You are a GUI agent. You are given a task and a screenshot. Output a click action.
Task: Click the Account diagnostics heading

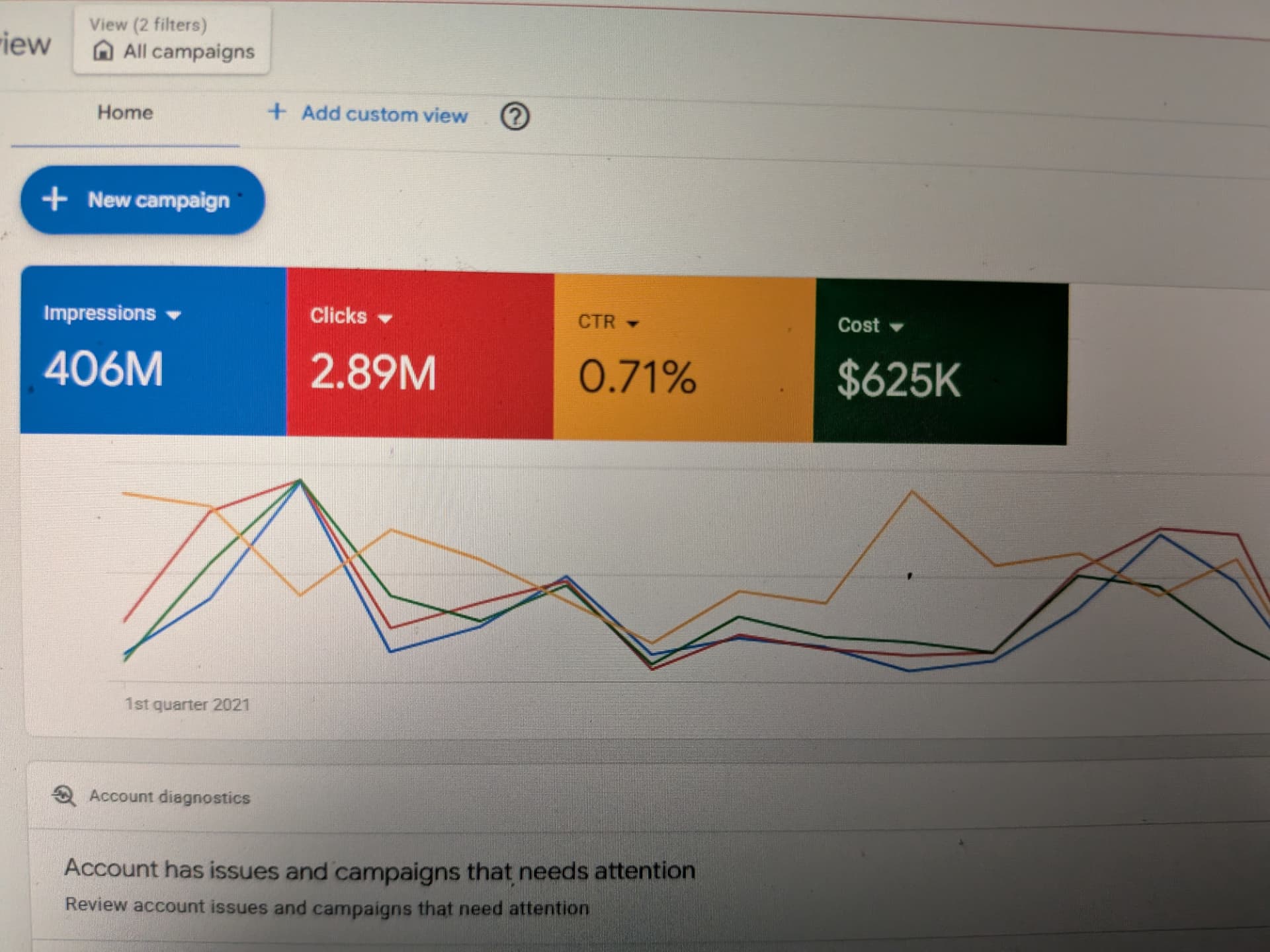pos(170,797)
